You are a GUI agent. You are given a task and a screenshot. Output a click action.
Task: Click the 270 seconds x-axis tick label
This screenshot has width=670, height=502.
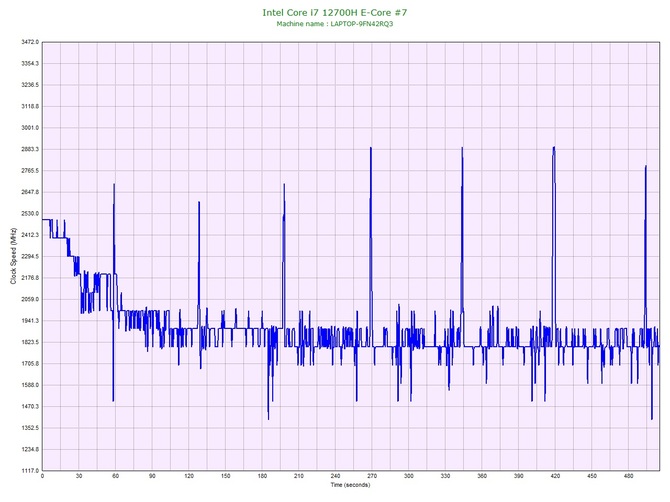372,476
